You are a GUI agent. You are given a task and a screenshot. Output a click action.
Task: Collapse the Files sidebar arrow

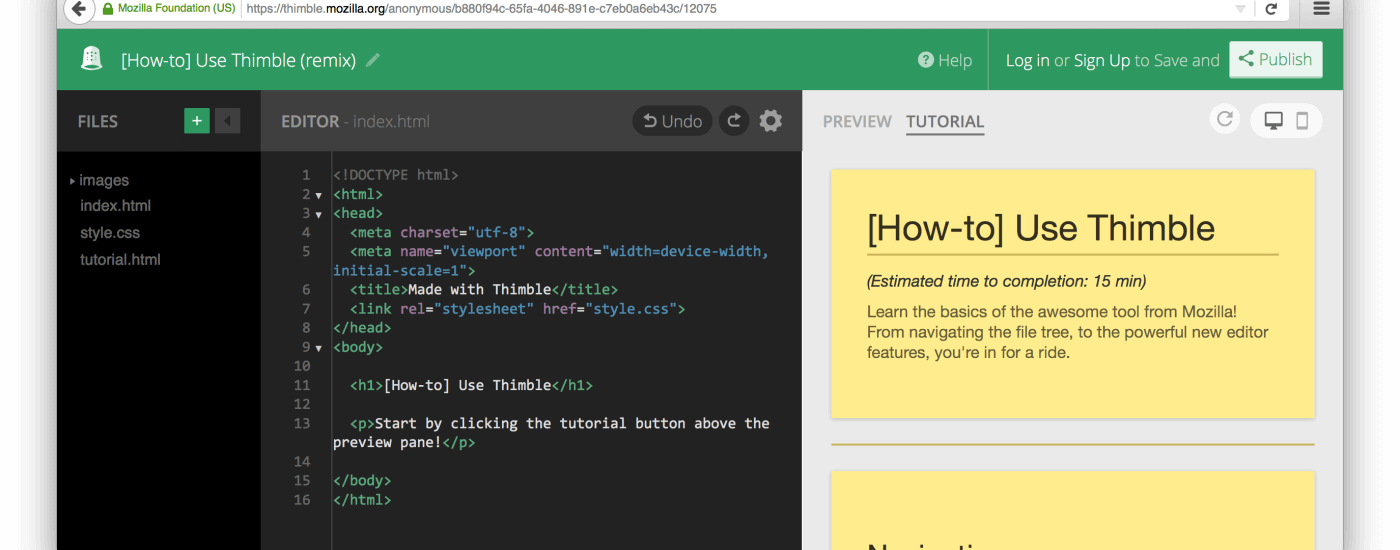pyautogui.click(x=228, y=121)
